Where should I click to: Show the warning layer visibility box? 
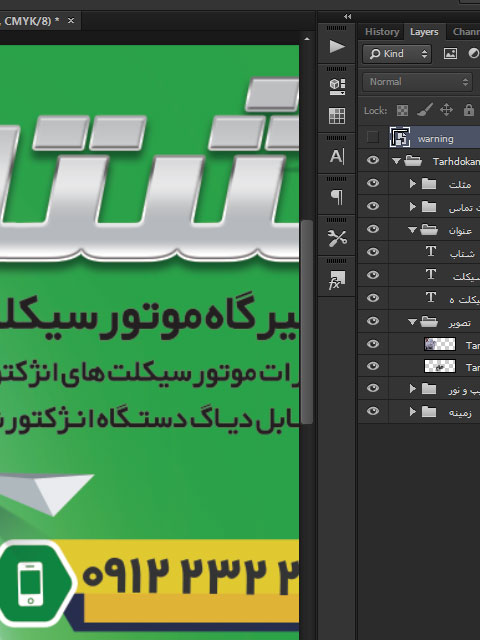point(373,137)
